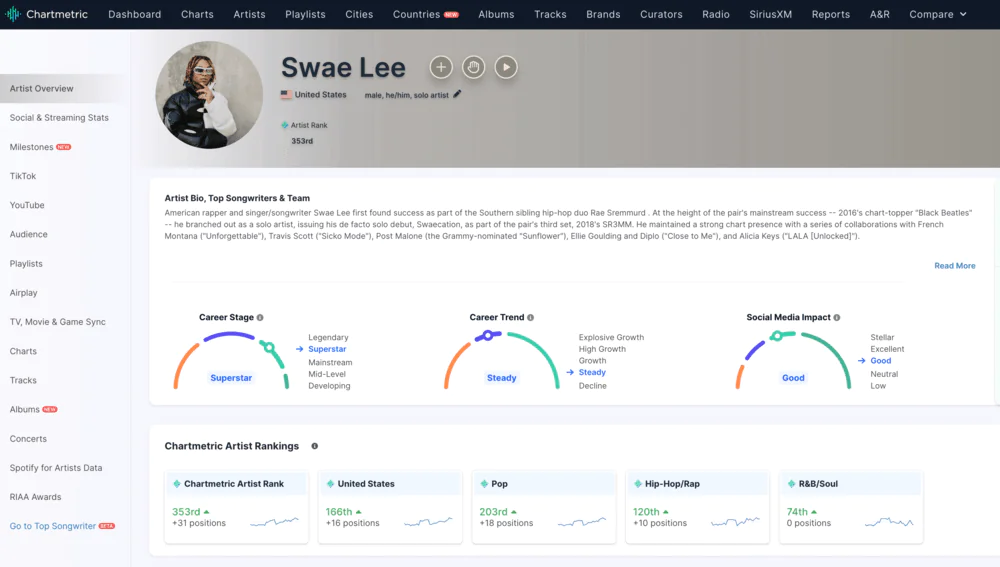This screenshot has width=1000, height=567.
Task: Open the Cities navigation item
Action: coord(359,14)
